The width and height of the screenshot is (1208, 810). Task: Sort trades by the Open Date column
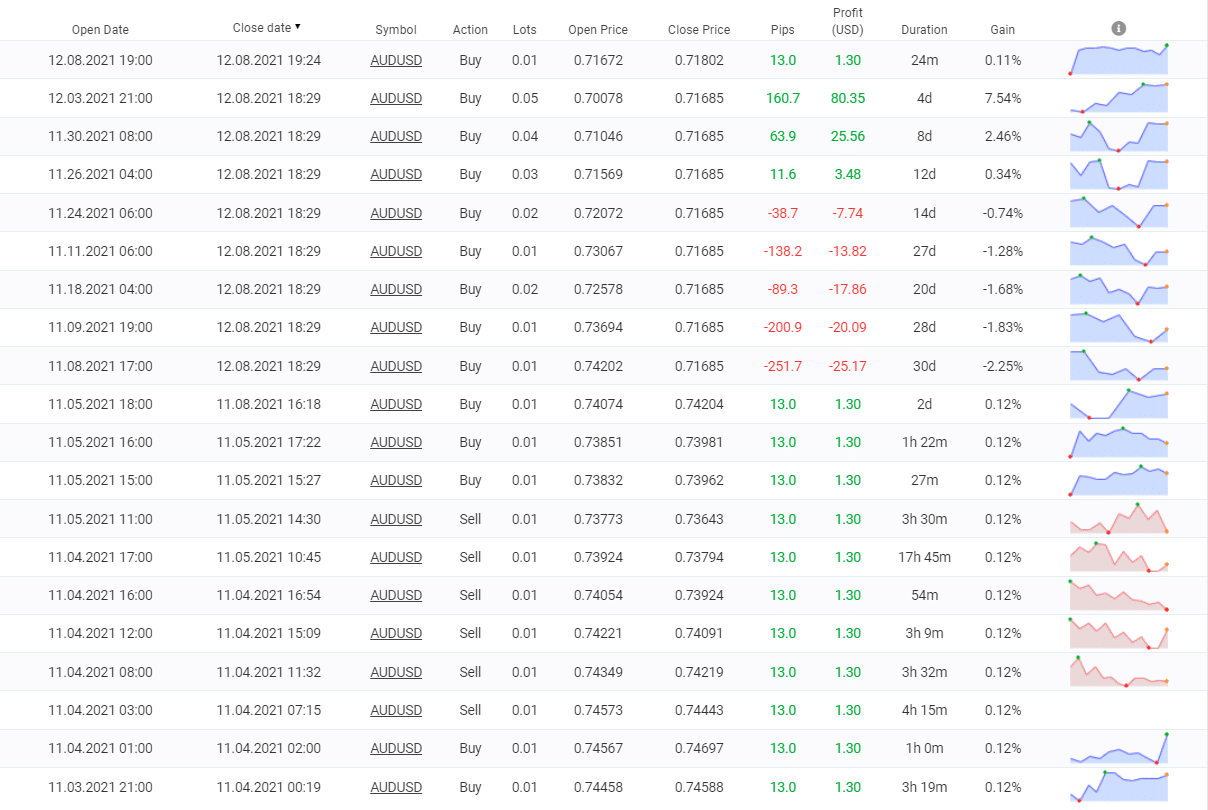(x=100, y=29)
